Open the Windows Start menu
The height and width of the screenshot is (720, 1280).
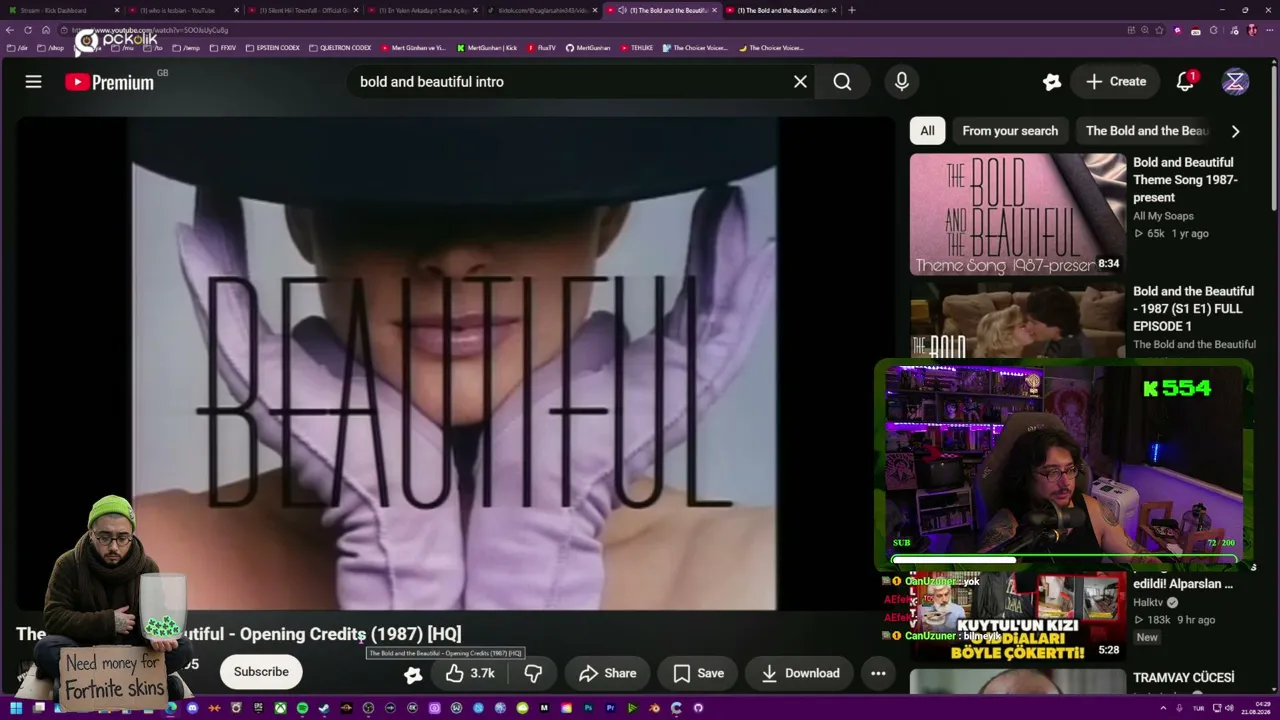[x=16, y=708]
